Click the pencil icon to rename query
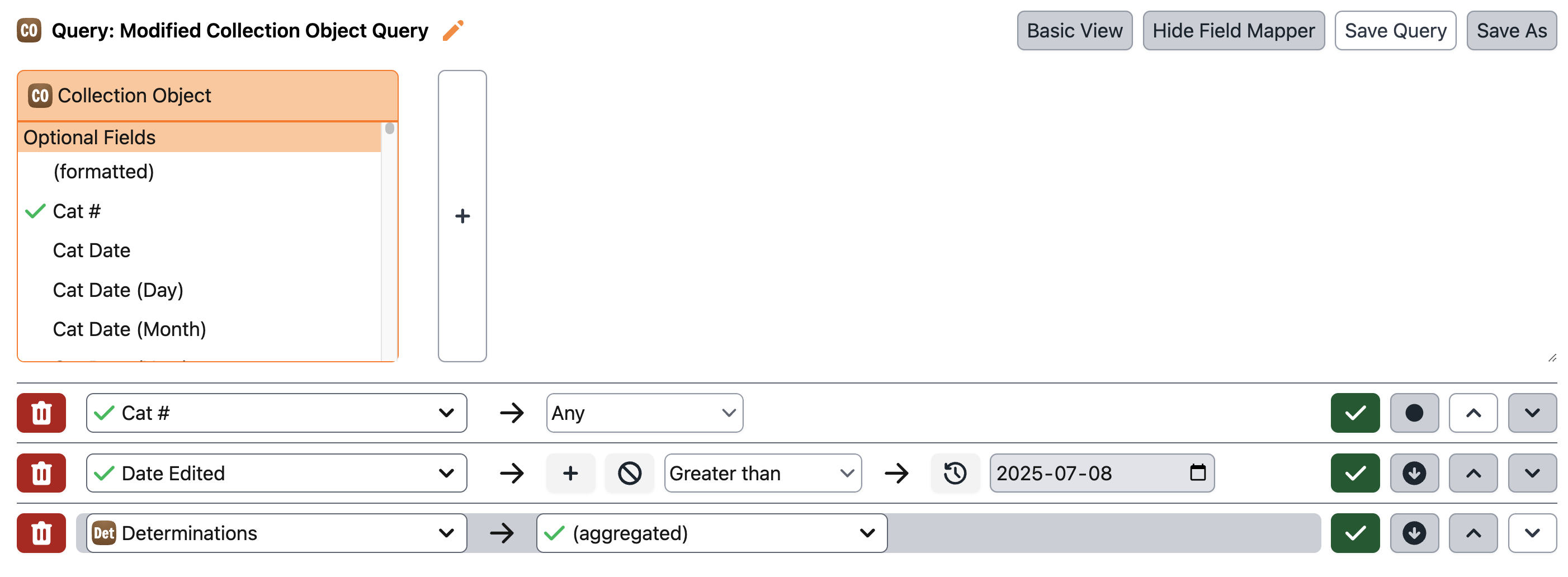Viewport: 1568px width, 577px height. tap(452, 30)
